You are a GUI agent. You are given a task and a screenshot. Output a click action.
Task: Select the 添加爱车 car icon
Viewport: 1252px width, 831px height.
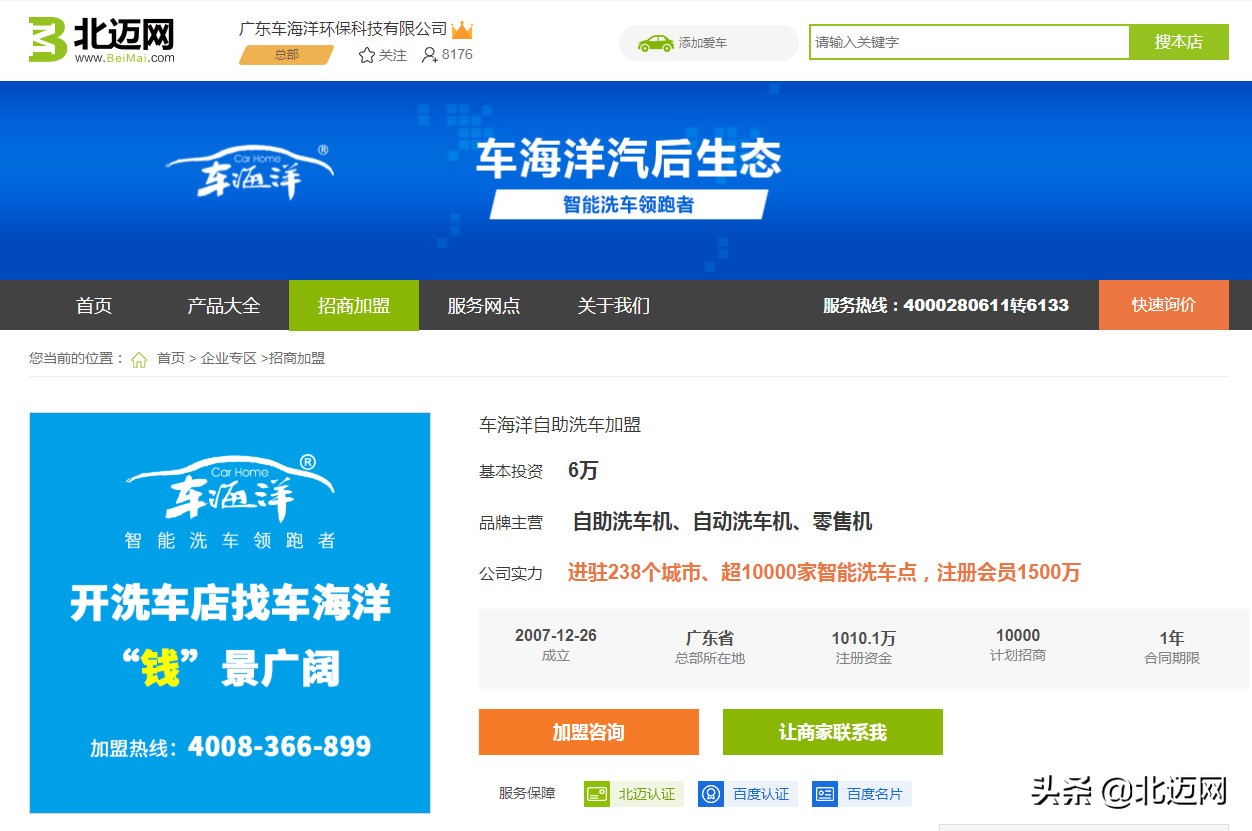click(x=655, y=43)
